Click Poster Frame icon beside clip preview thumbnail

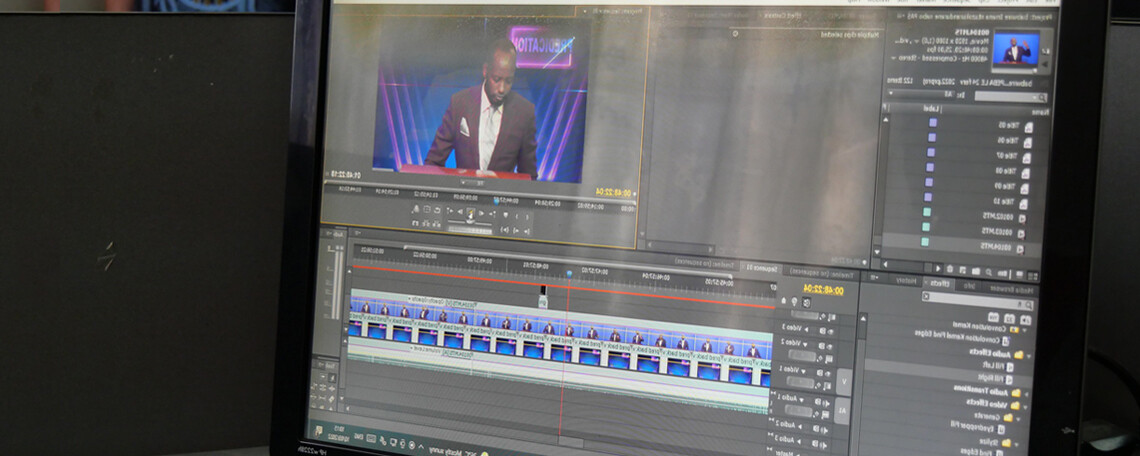1045,51
